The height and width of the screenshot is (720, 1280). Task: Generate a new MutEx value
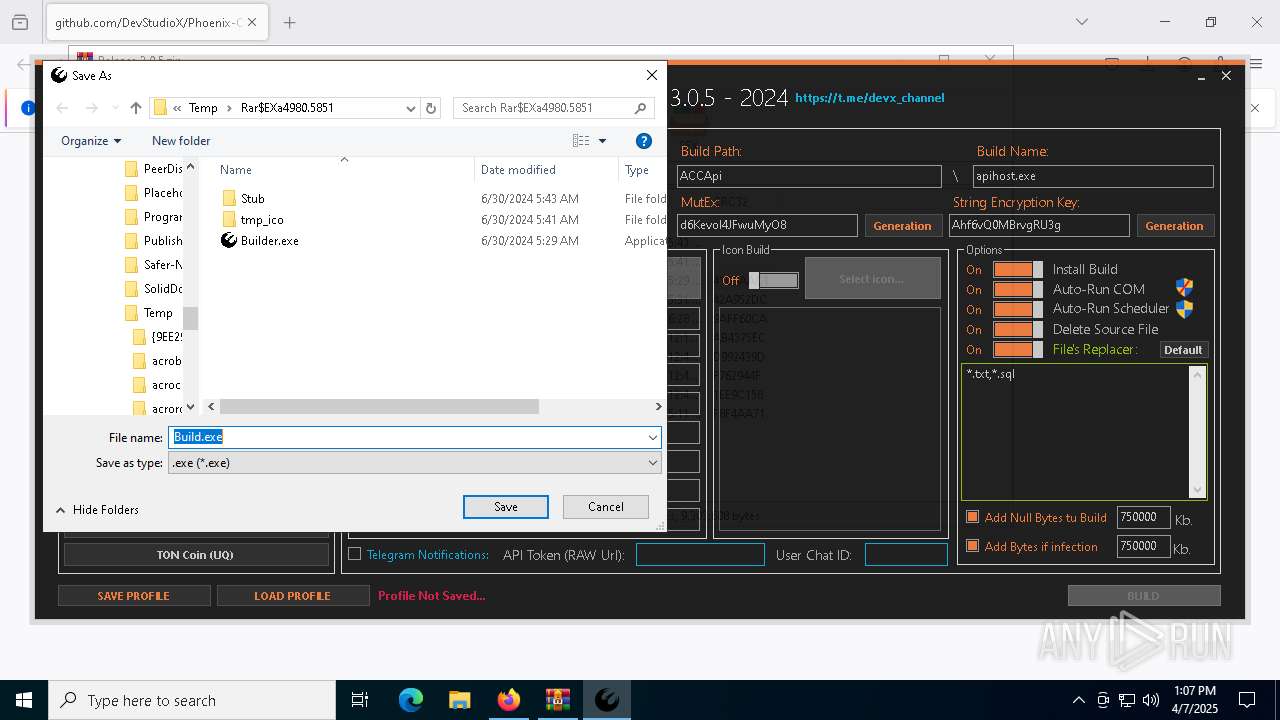point(902,226)
